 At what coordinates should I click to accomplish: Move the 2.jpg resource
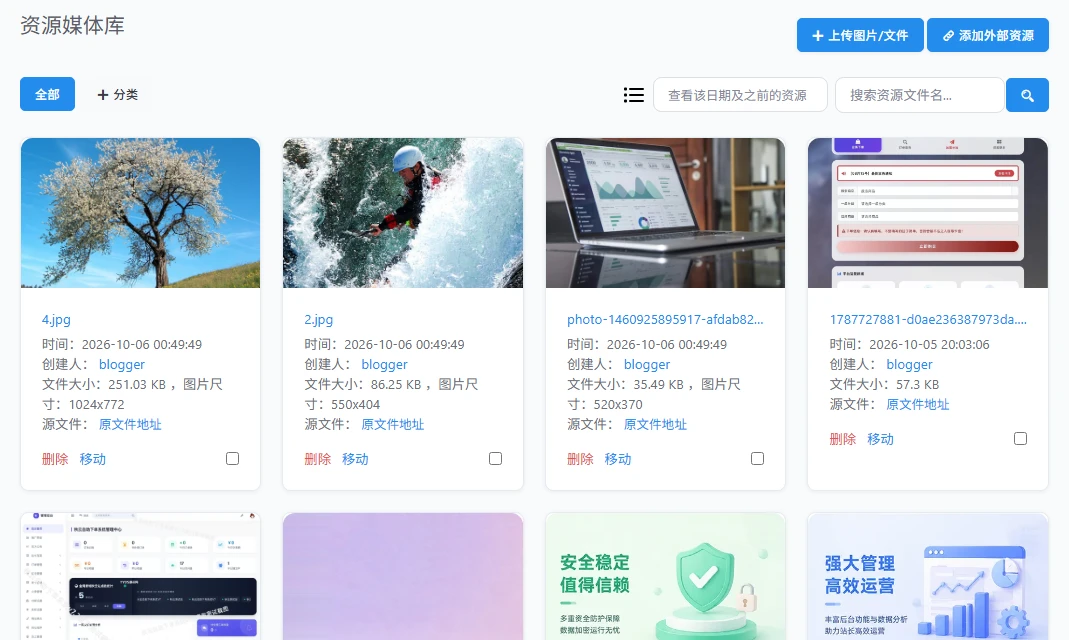[355, 459]
